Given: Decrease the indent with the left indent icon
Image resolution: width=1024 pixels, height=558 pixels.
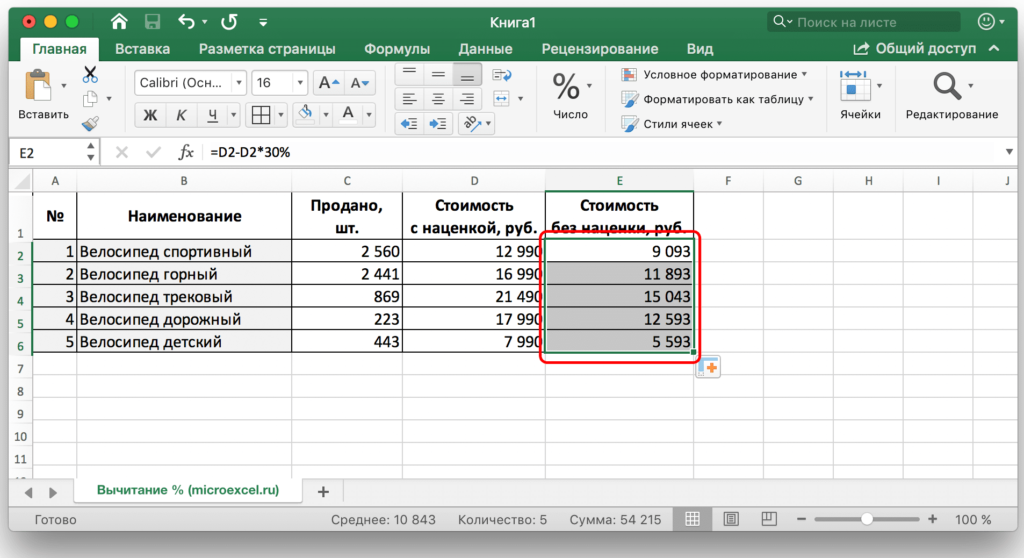Looking at the screenshot, I should [x=409, y=123].
